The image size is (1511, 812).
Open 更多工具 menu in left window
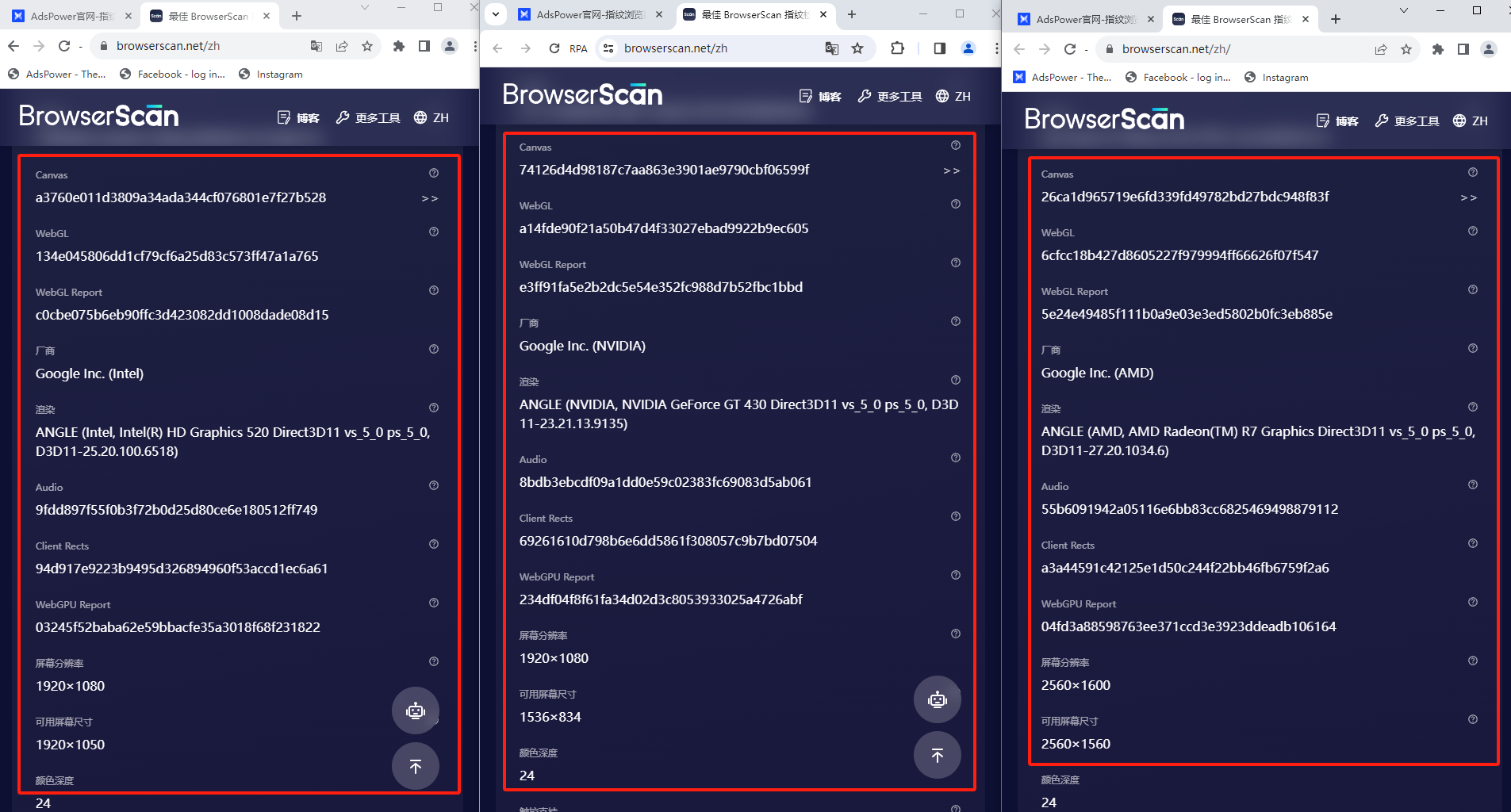(368, 117)
